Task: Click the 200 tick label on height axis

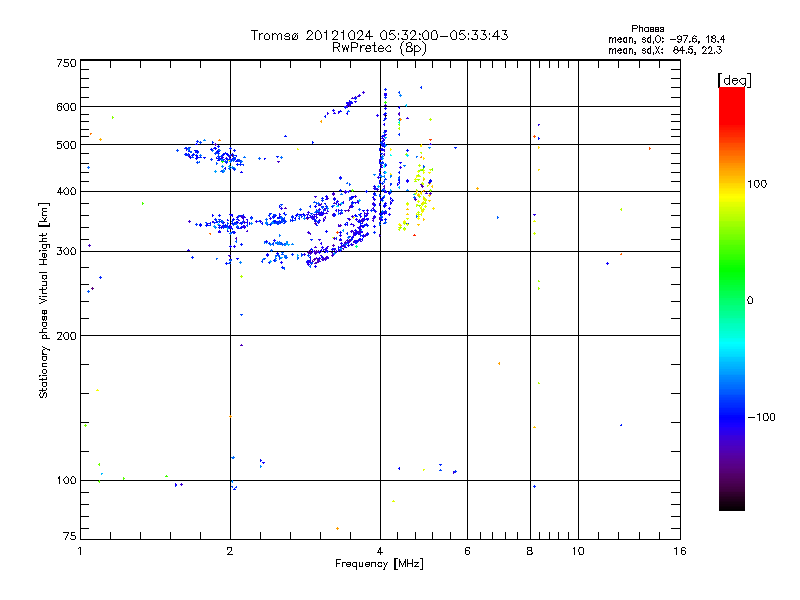Action: 66,336
